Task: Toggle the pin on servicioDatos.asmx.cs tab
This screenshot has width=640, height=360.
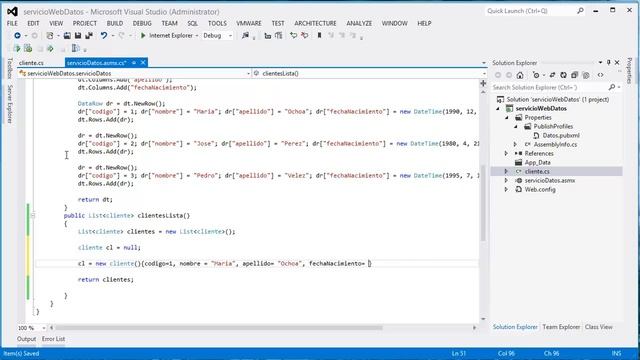Action: (x=134, y=62)
